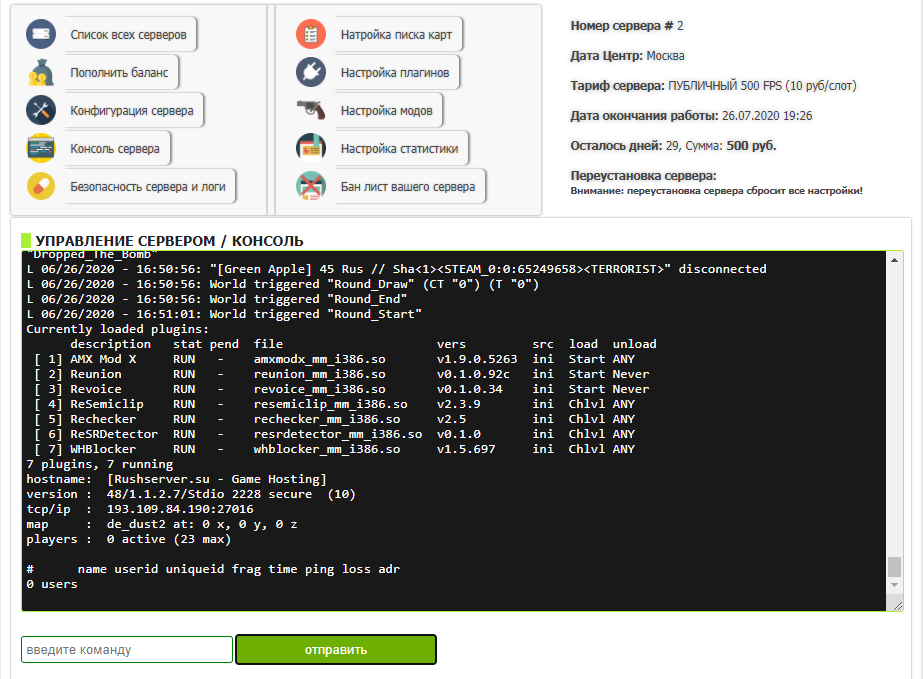Viewport: 923px width, 679px height.
Task: Click the Round_Draw log line
Action: point(283,284)
